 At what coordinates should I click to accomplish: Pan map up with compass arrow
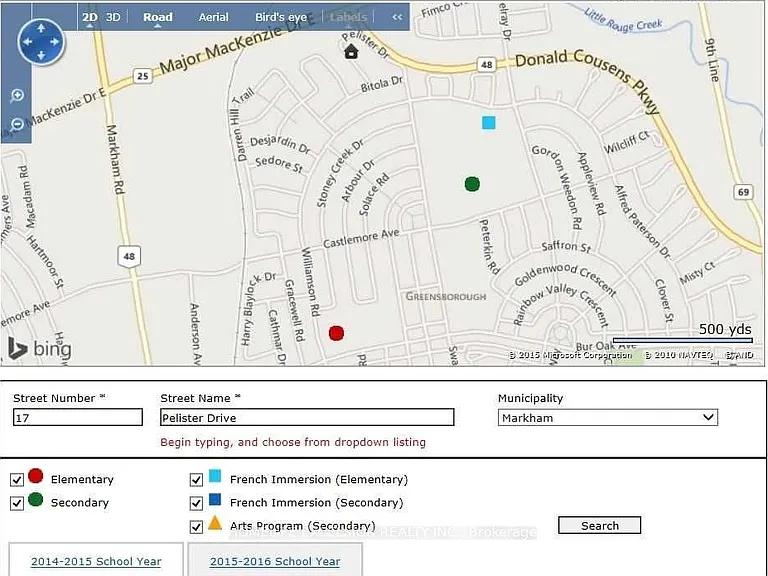click(x=41, y=28)
